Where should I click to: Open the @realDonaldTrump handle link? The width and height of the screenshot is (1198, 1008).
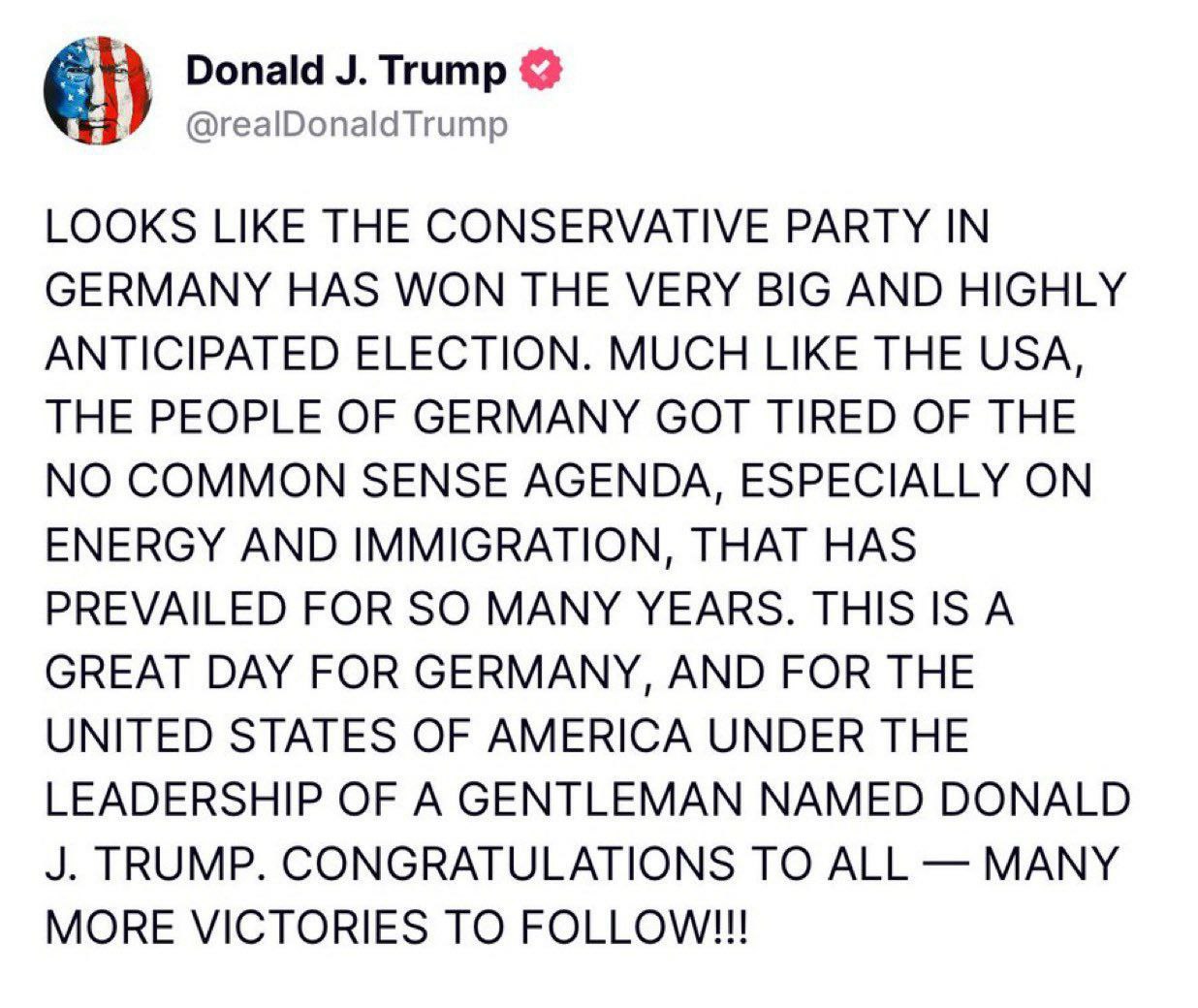[x=345, y=125]
